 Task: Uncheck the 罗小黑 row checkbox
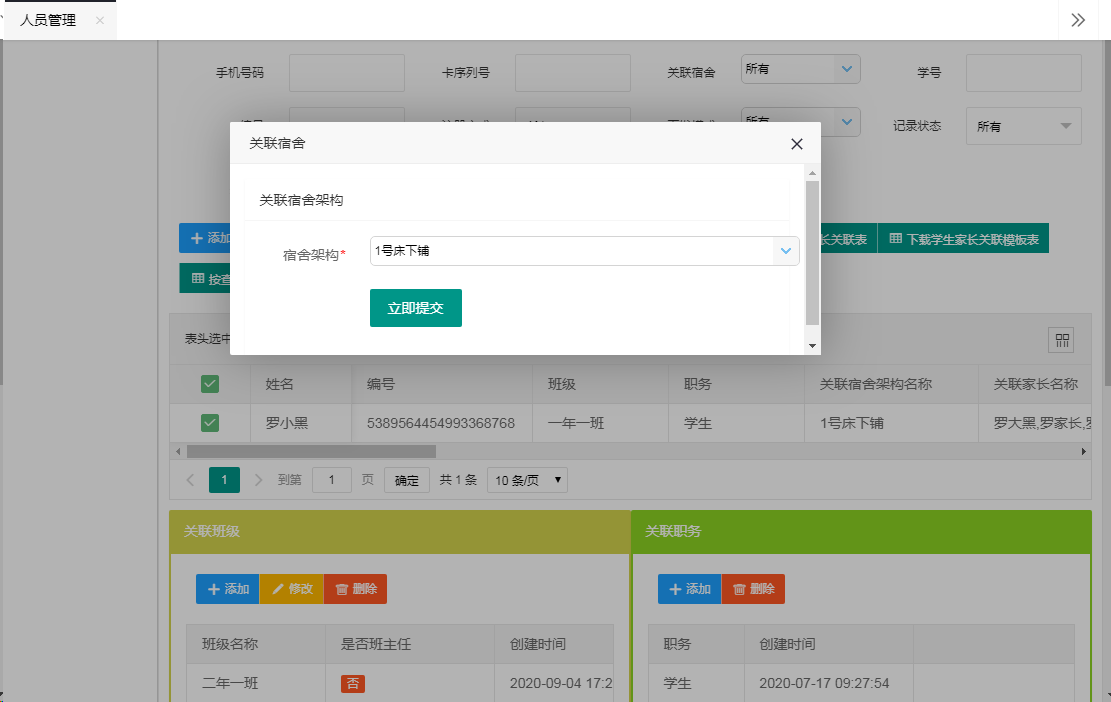click(x=210, y=423)
